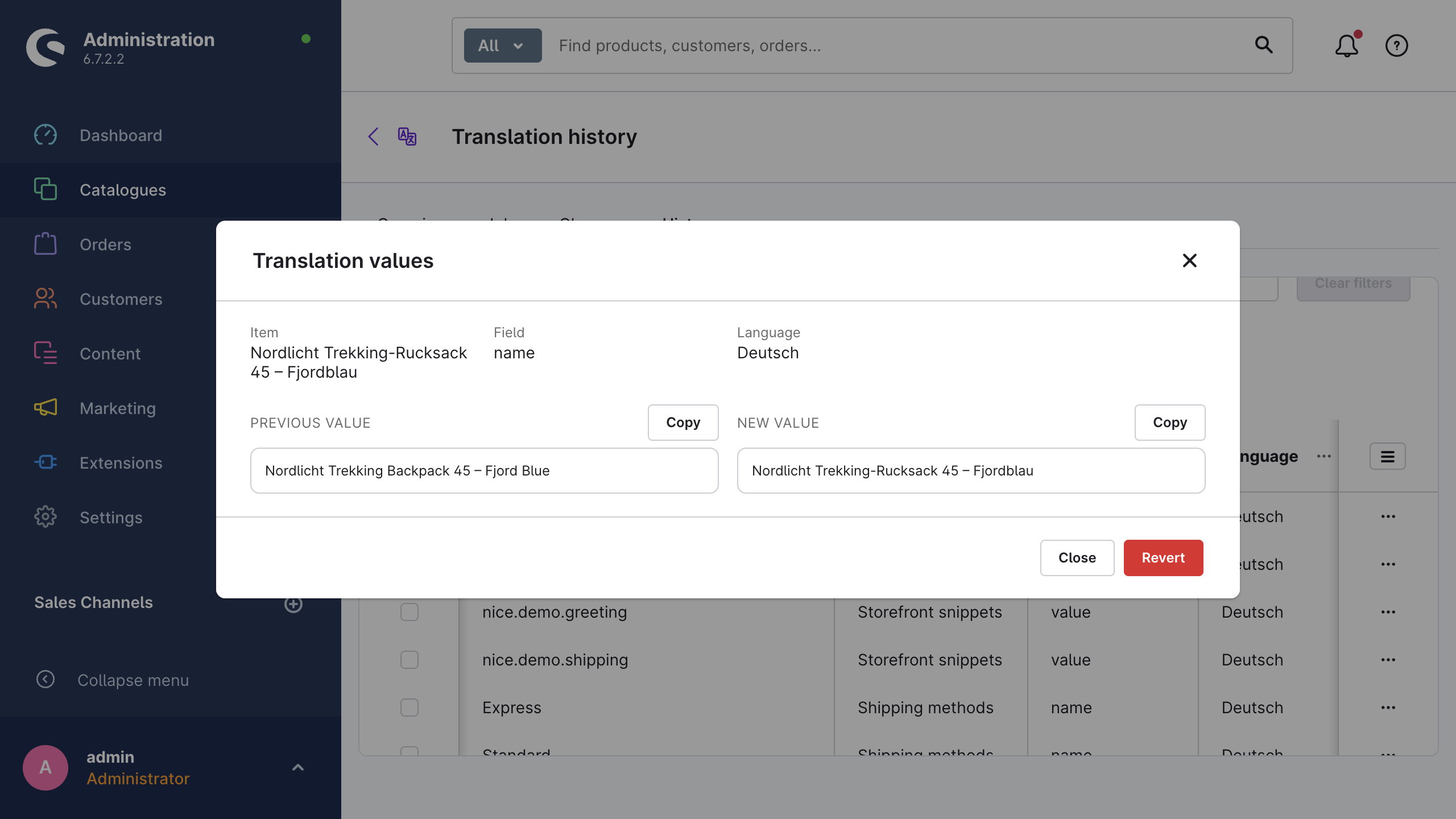Open row actions for nice.demo.shipping
Viewport: 1456px width, 819px height.
1388,660
